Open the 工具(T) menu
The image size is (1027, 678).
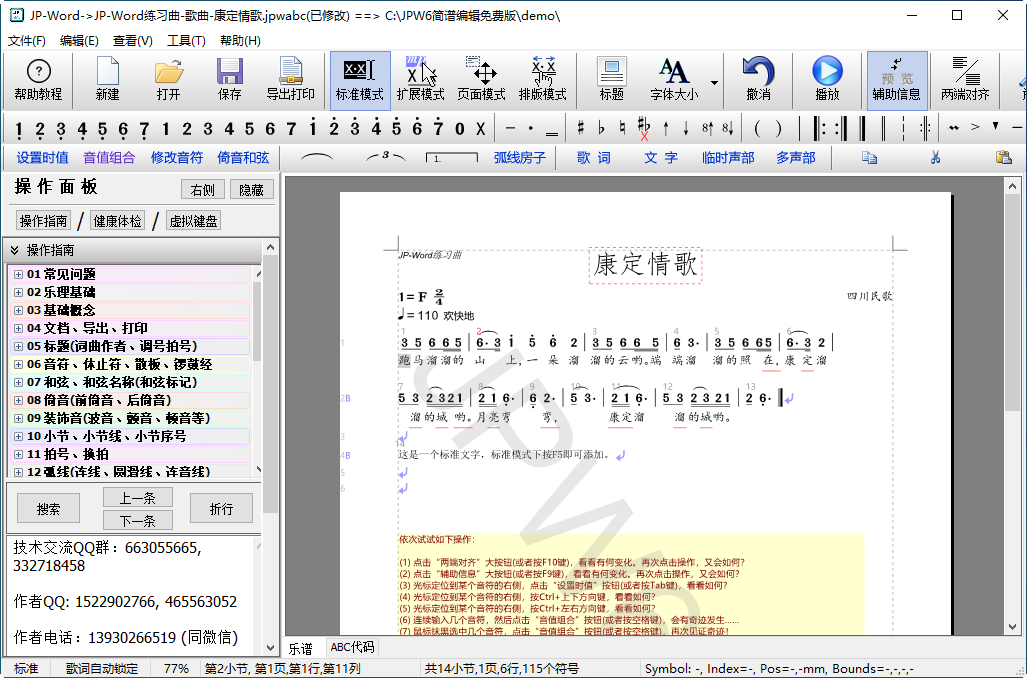tap(186, 41)
